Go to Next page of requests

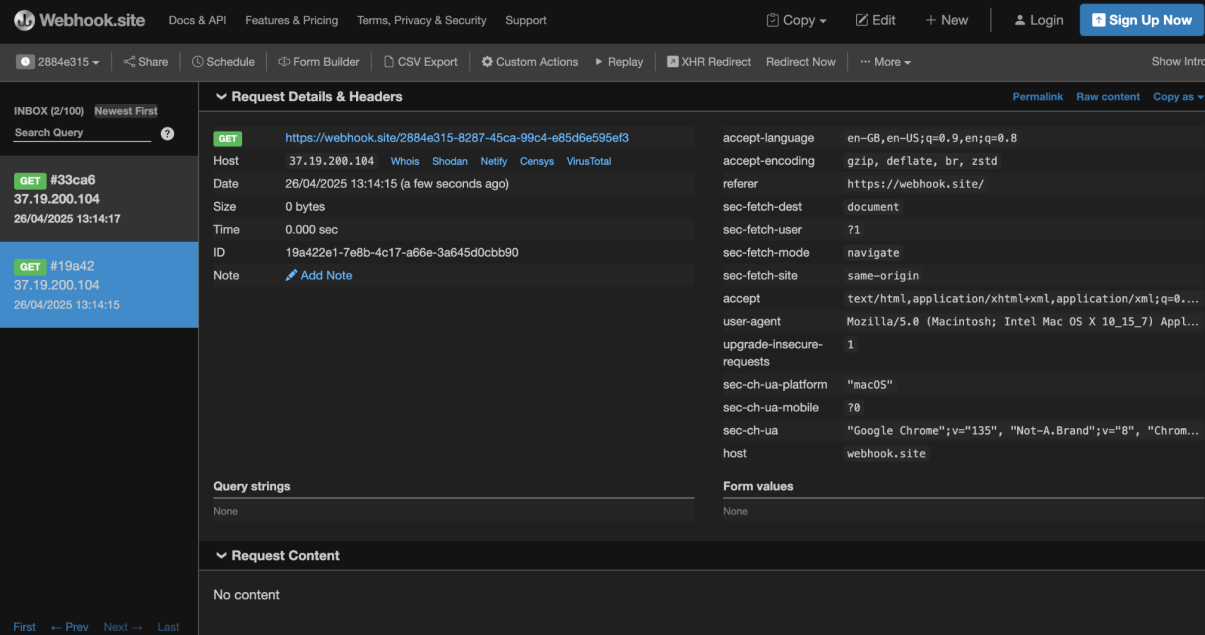123,627
